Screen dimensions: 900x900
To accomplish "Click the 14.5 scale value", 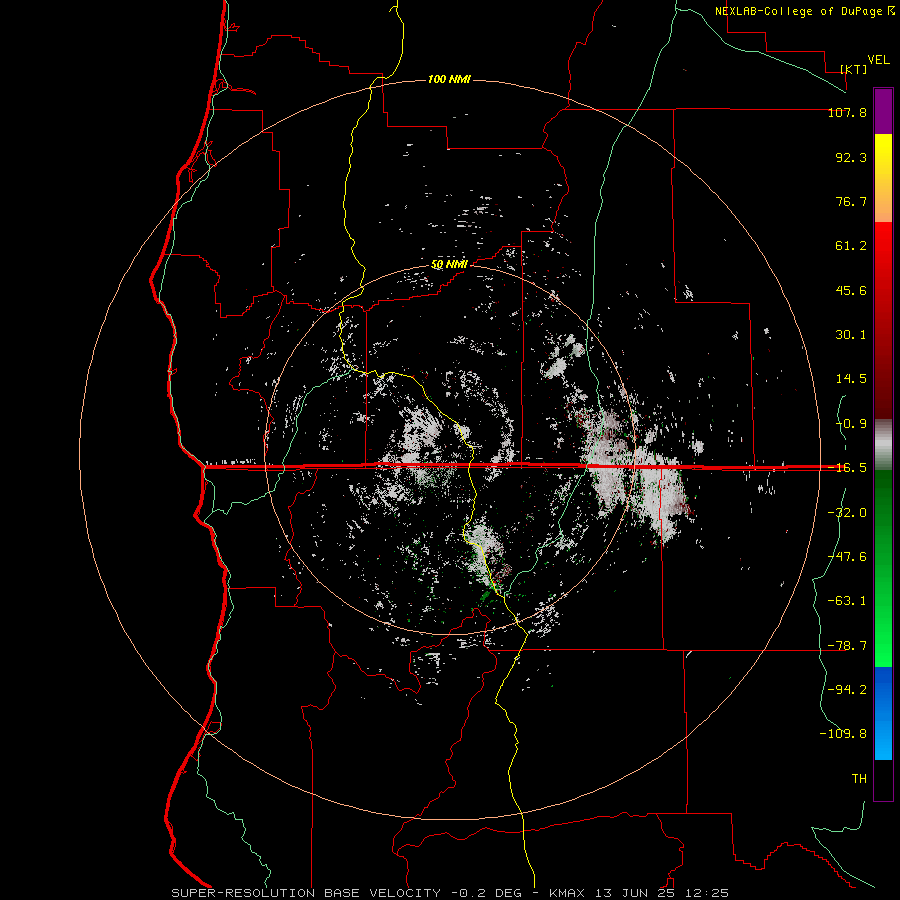I will (851, 379).
